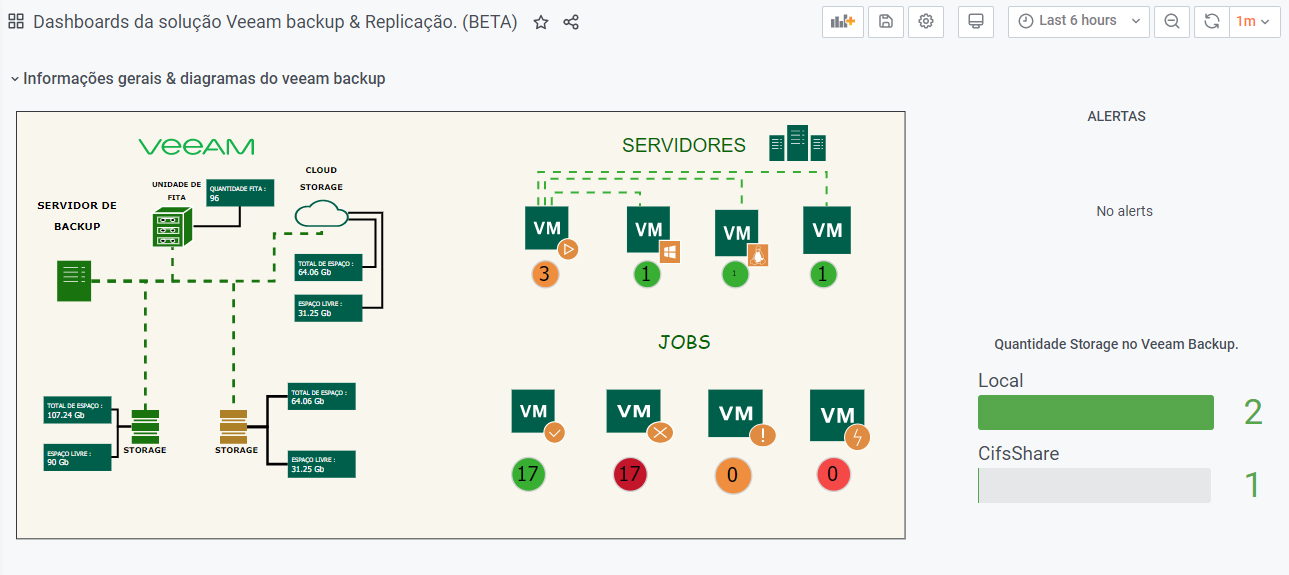Click the ALERTAS panel title
Screen dimensions: 1289x575
[x=1116, y=116]
